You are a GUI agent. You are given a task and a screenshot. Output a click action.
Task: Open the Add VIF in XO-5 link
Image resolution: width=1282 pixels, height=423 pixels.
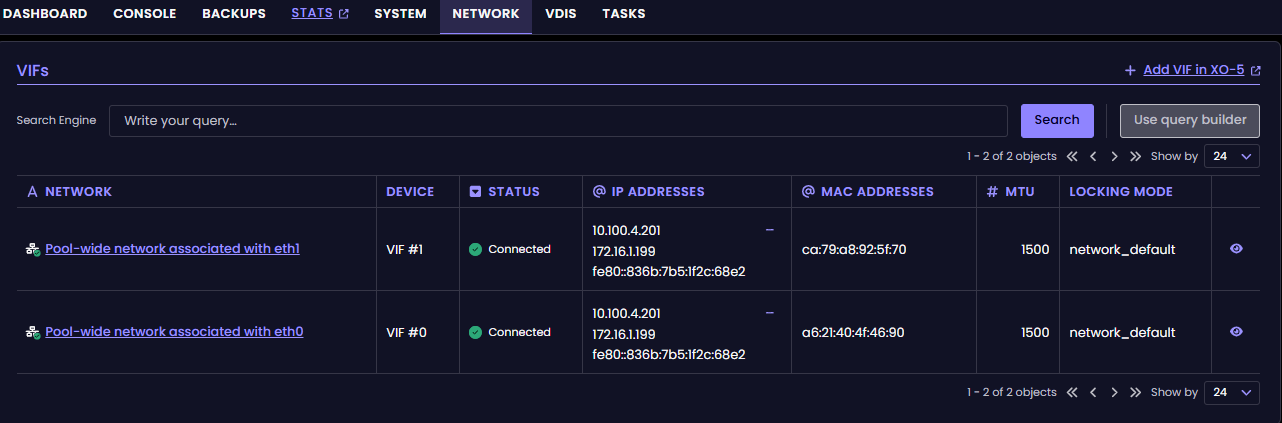click(x=1192, y=70)
